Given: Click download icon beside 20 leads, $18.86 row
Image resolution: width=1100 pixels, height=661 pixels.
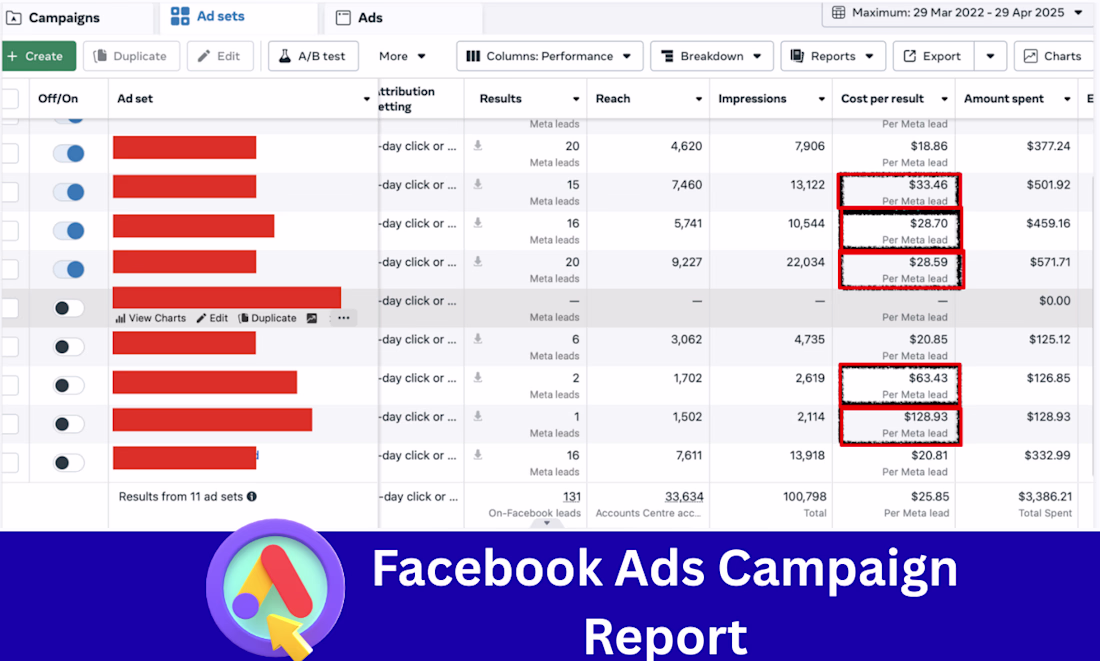Looking at the screenshot, I should coord(477,145).
